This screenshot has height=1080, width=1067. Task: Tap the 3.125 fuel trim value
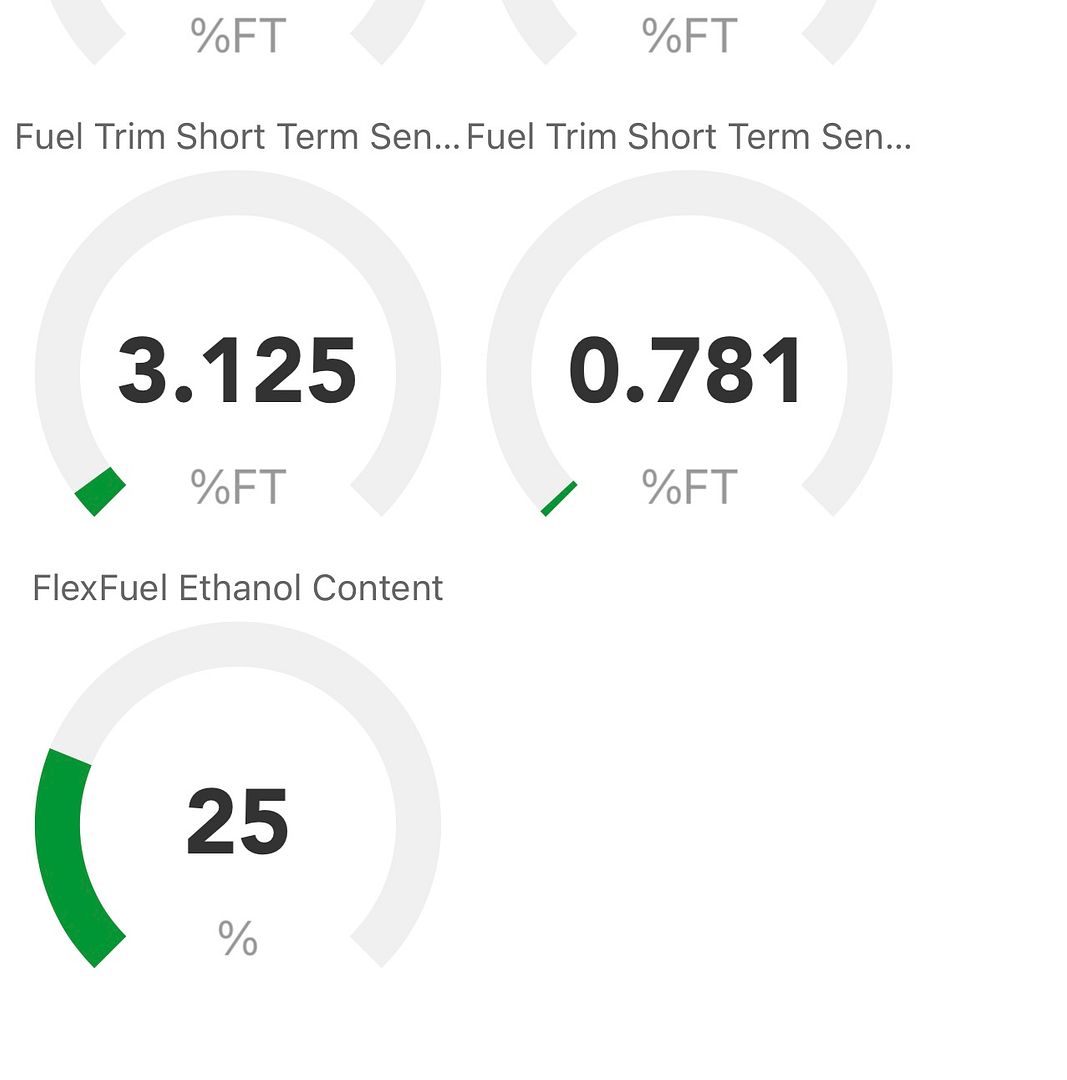click(x=237, y=370)
